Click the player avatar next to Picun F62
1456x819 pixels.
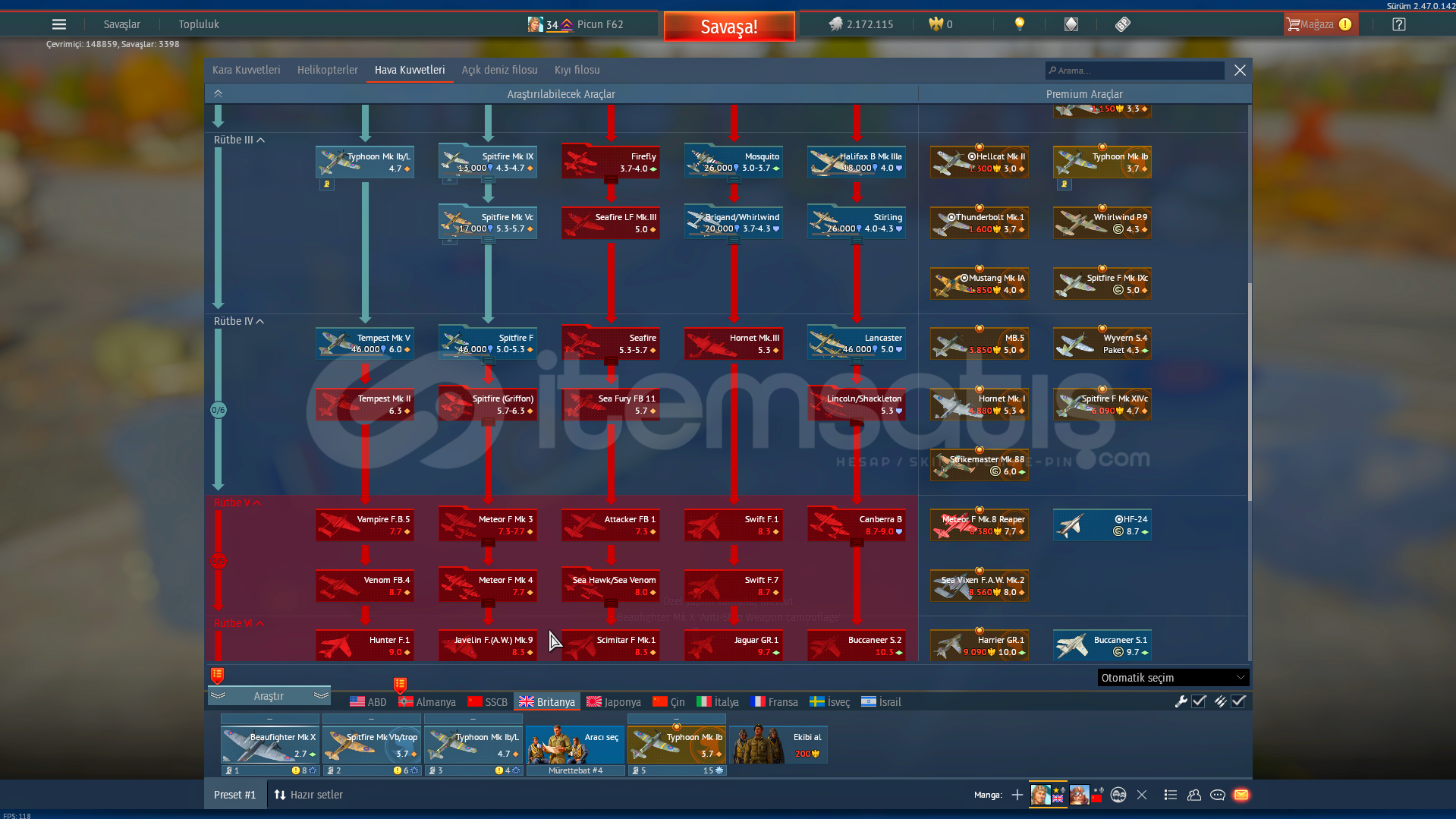tap(536, 24)
